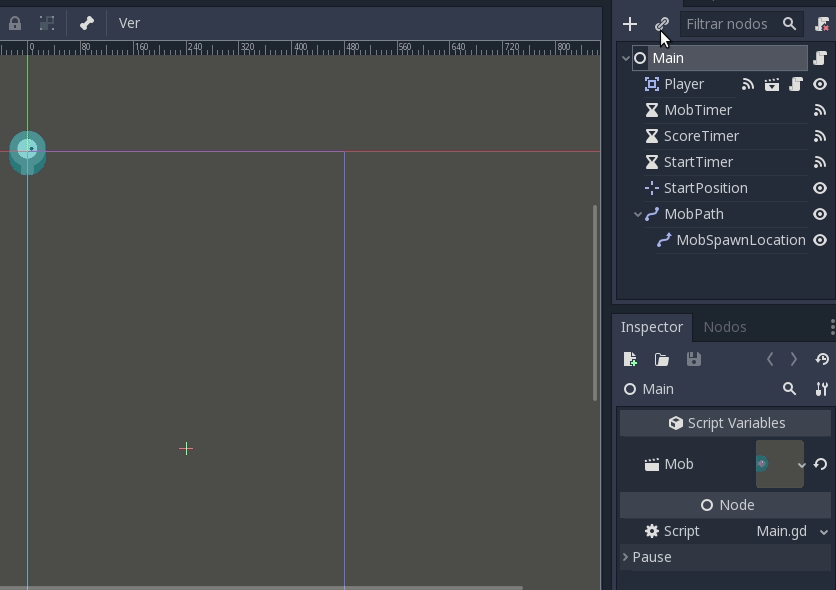
Task: Open the skeleton bone options icon
Action: (x=87, y=23)
